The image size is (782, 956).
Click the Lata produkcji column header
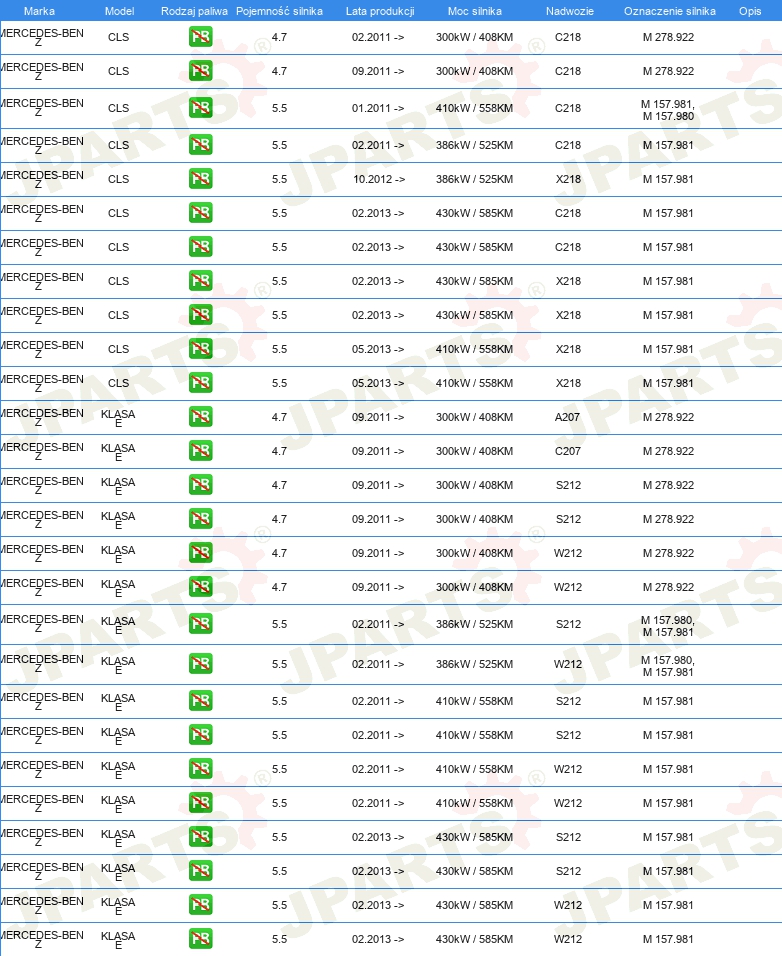pyautogui.click(x=380, y=11)
